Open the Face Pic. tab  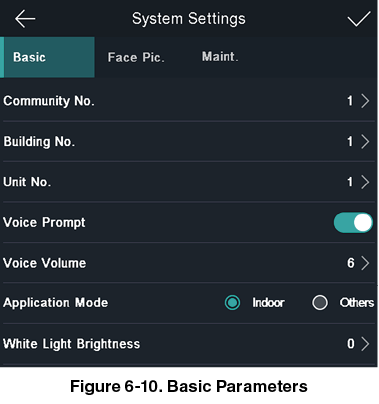click(x=136, y=57)
